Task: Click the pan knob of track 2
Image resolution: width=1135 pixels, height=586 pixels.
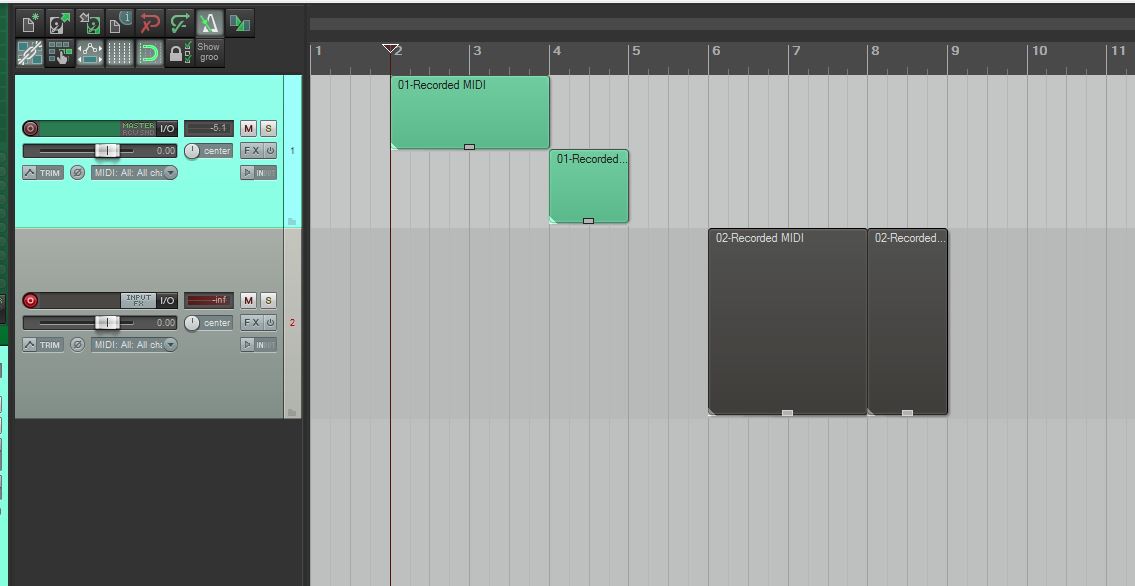Action: (192, 323)
